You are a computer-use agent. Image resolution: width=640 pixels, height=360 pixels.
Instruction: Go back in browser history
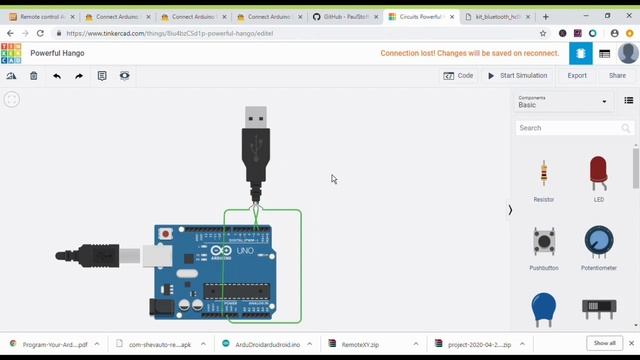10,33
